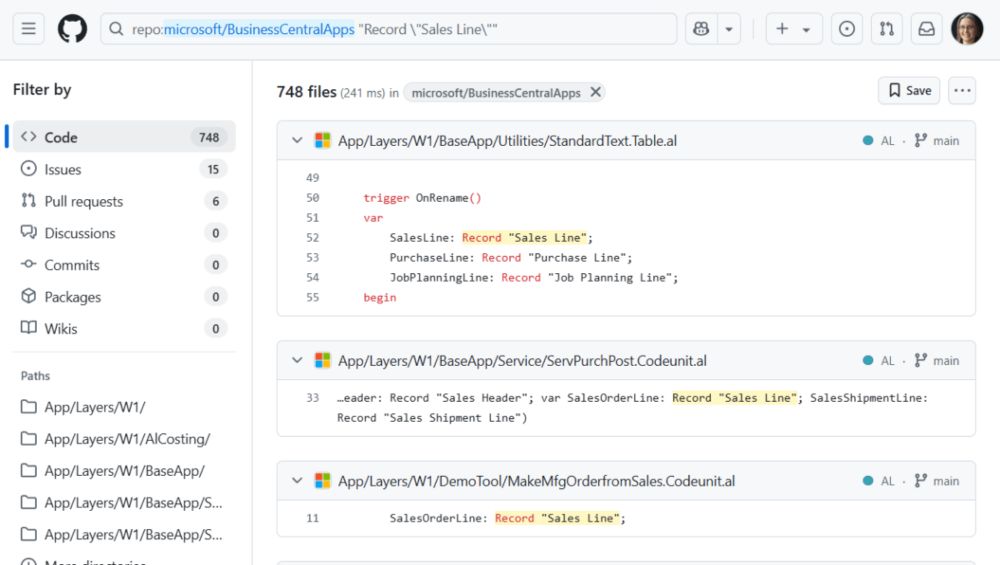Select the Commits filter

124,265
